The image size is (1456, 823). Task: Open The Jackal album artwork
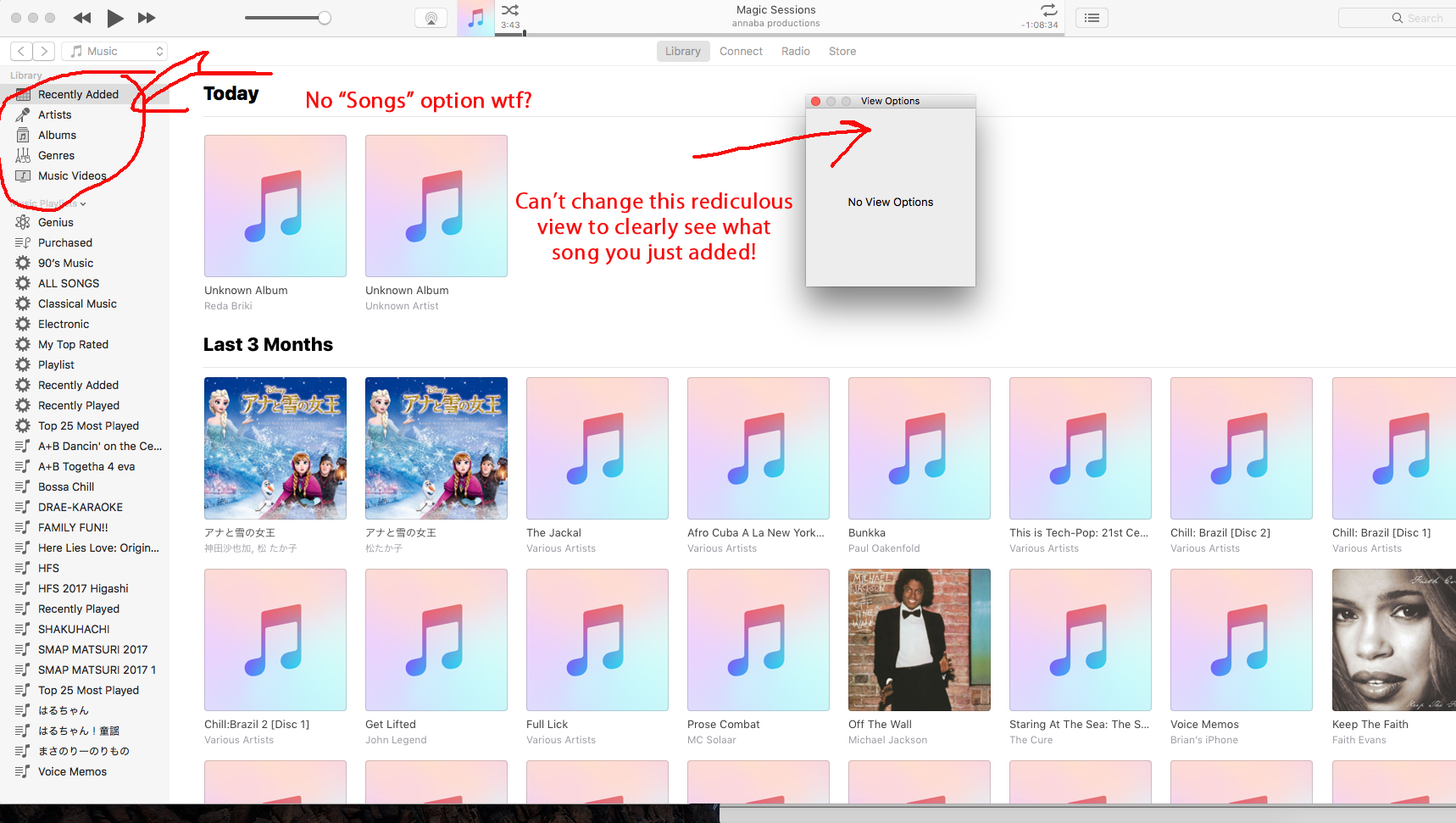click(x=597, y=448)
